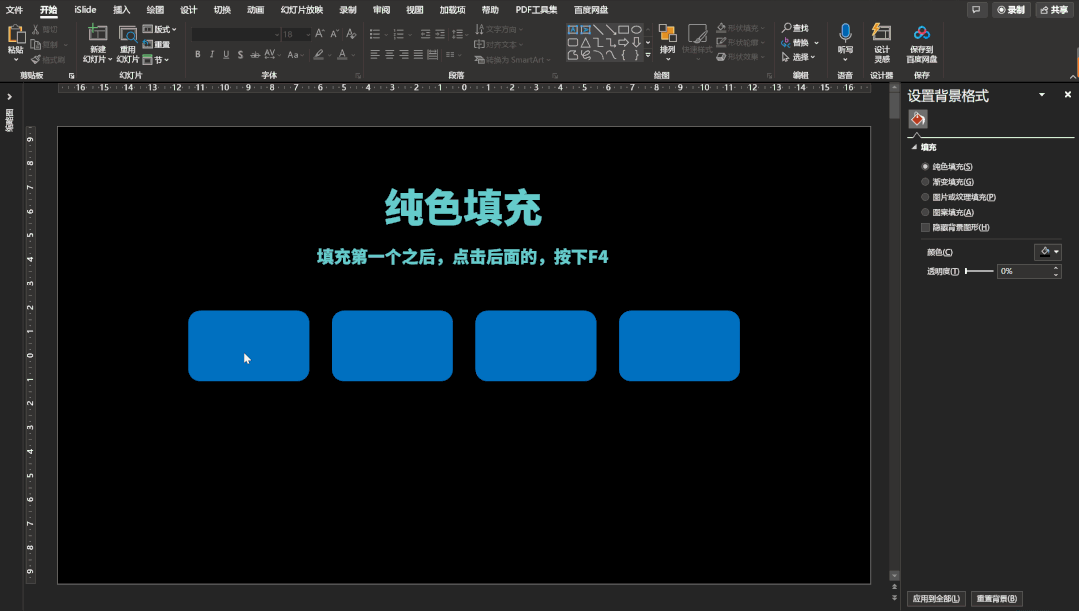Enable 隐藏背景图形 checkbox
Viewport: 1079px width, 611px height.
[x=925, y=227]
